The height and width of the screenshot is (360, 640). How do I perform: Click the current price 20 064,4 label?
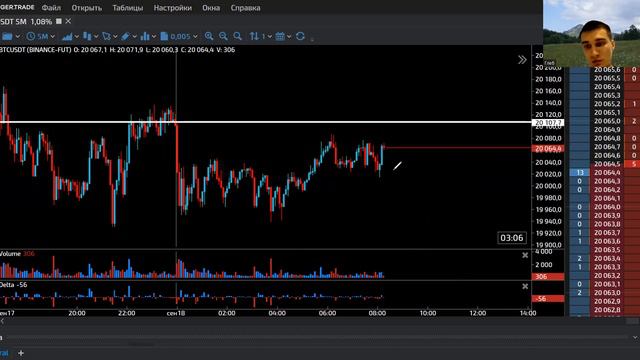coord(548,149)
